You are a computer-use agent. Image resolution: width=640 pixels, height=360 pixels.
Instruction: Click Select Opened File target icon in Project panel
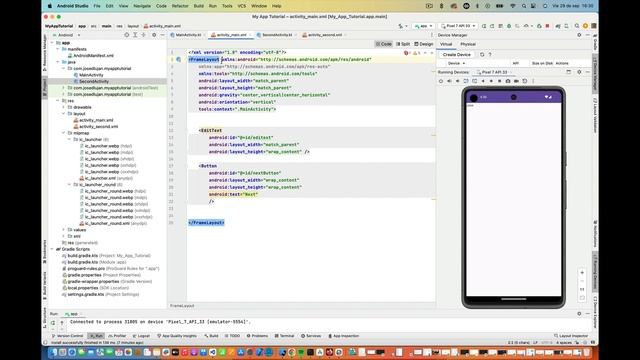(x=127, y=35)
